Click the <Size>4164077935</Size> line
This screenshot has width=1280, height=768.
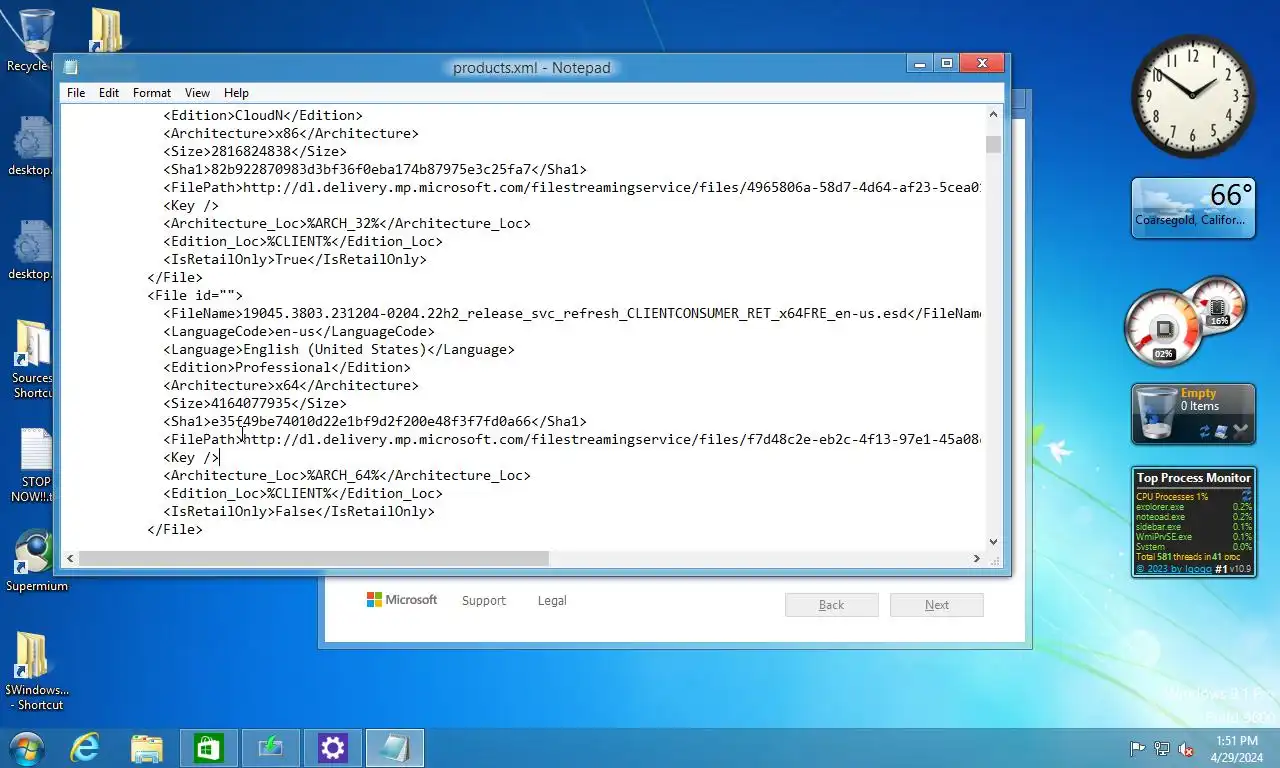coord(255,403)
